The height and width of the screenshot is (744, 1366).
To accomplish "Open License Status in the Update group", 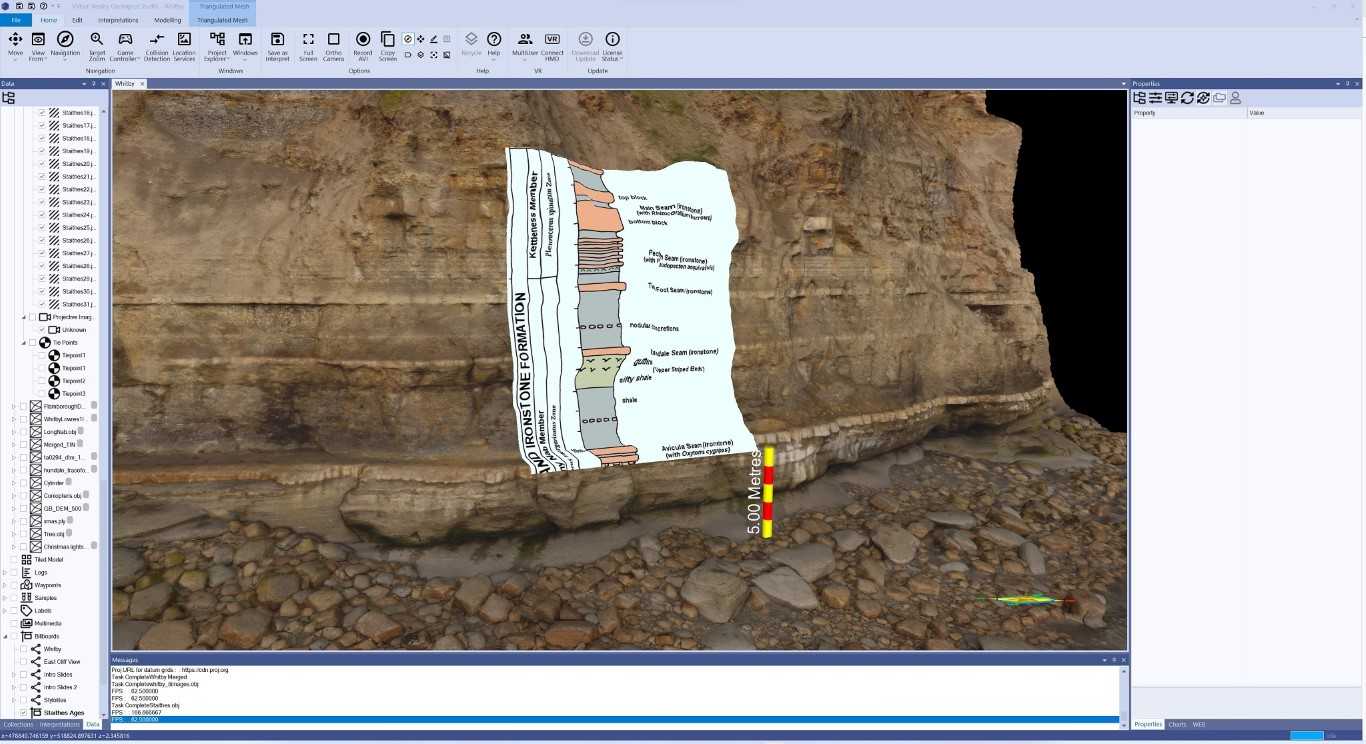I will pyautogui.click(x=612, y=45).
